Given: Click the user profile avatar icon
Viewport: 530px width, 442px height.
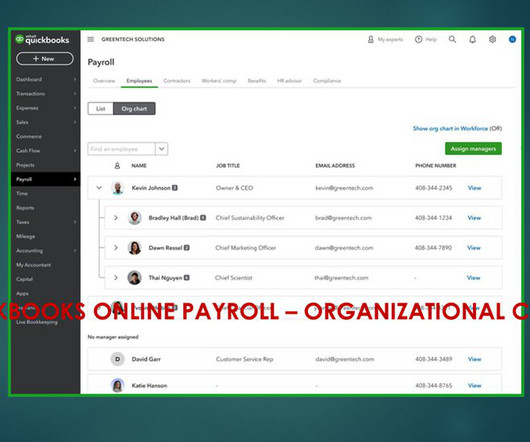Looking at the screenshot, I should pyautogui.click(x=512, y=39).
